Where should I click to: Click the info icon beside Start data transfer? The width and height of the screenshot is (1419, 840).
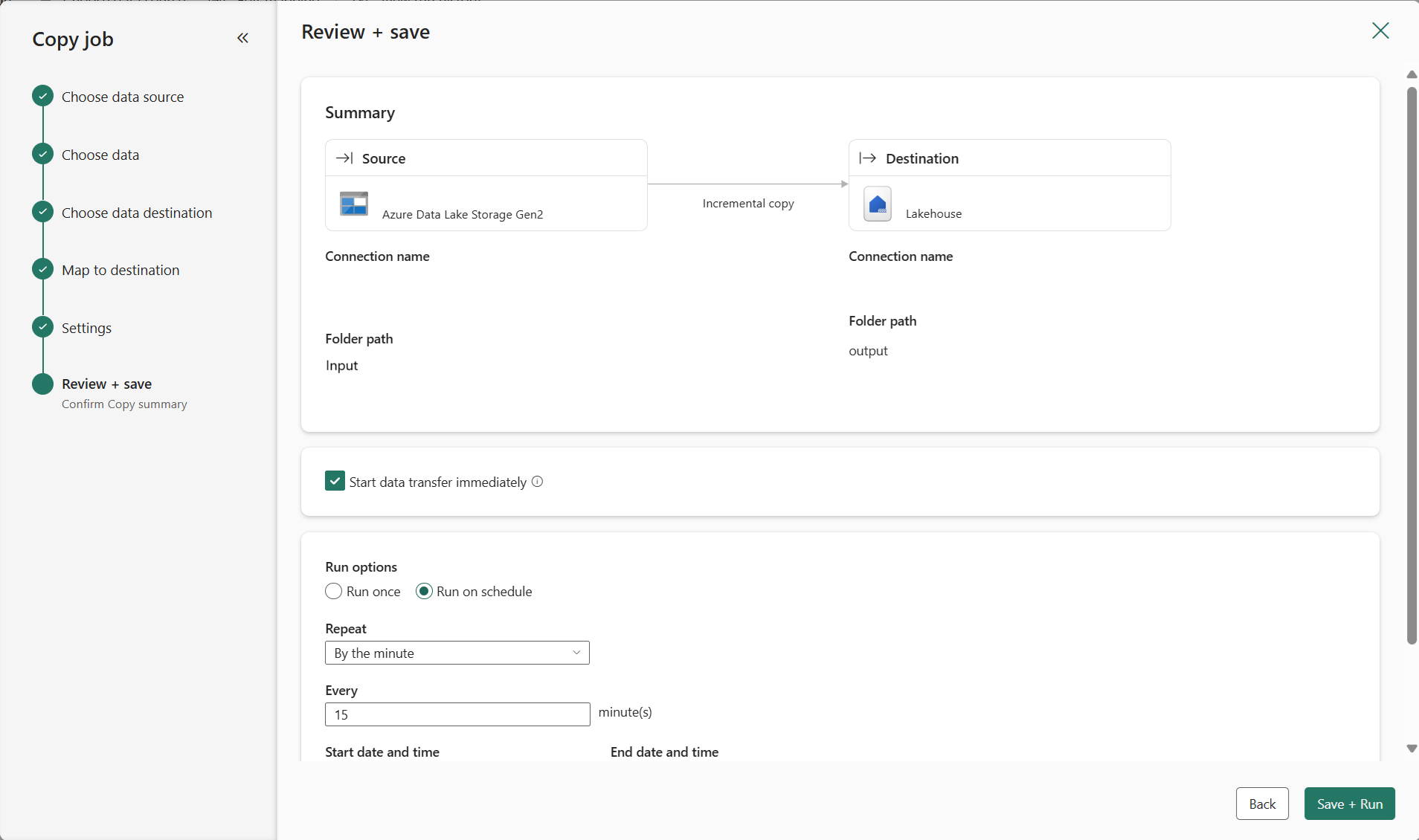538,482
